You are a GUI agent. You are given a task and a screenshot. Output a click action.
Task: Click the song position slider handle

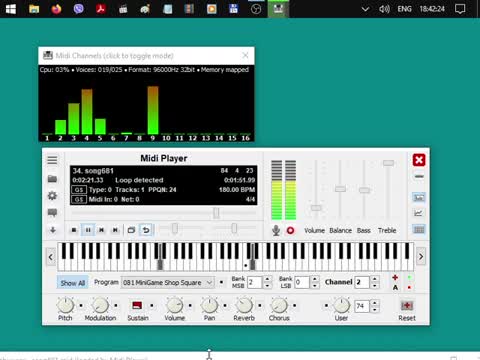coord(216,213)
